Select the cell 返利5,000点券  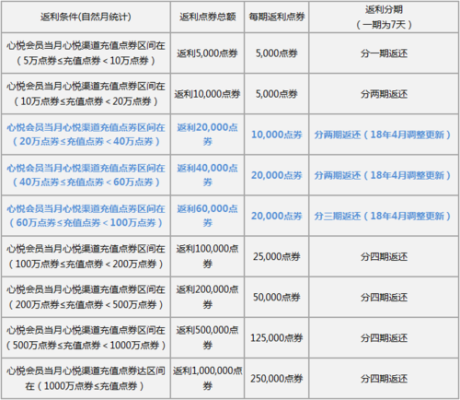click(207, 53)
